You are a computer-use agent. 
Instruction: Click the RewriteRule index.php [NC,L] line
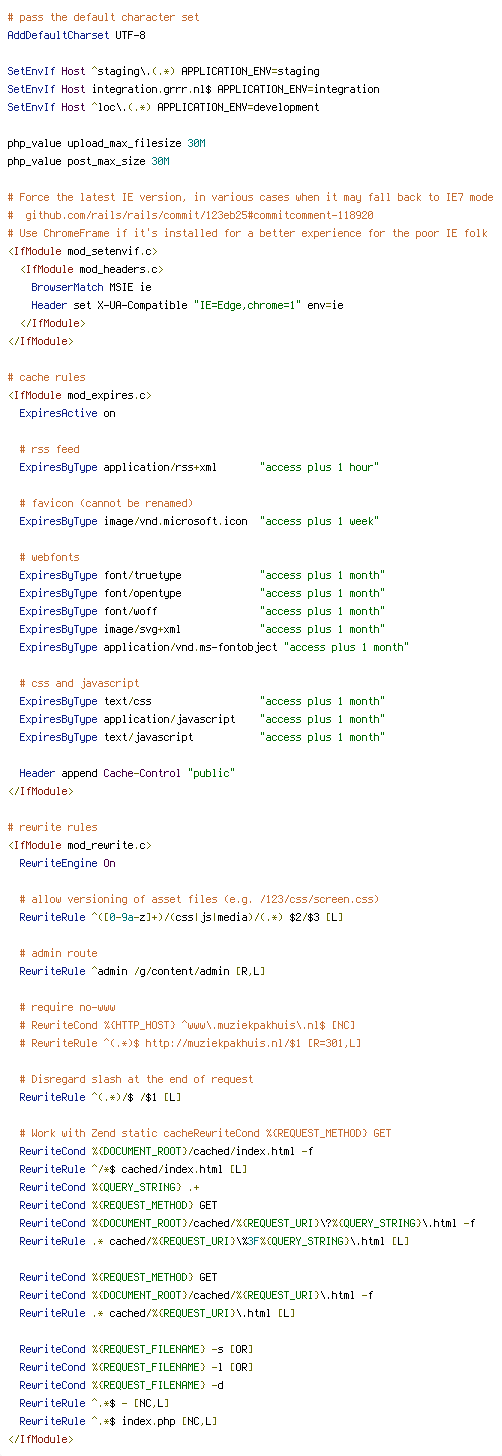tap(118, 1421)
